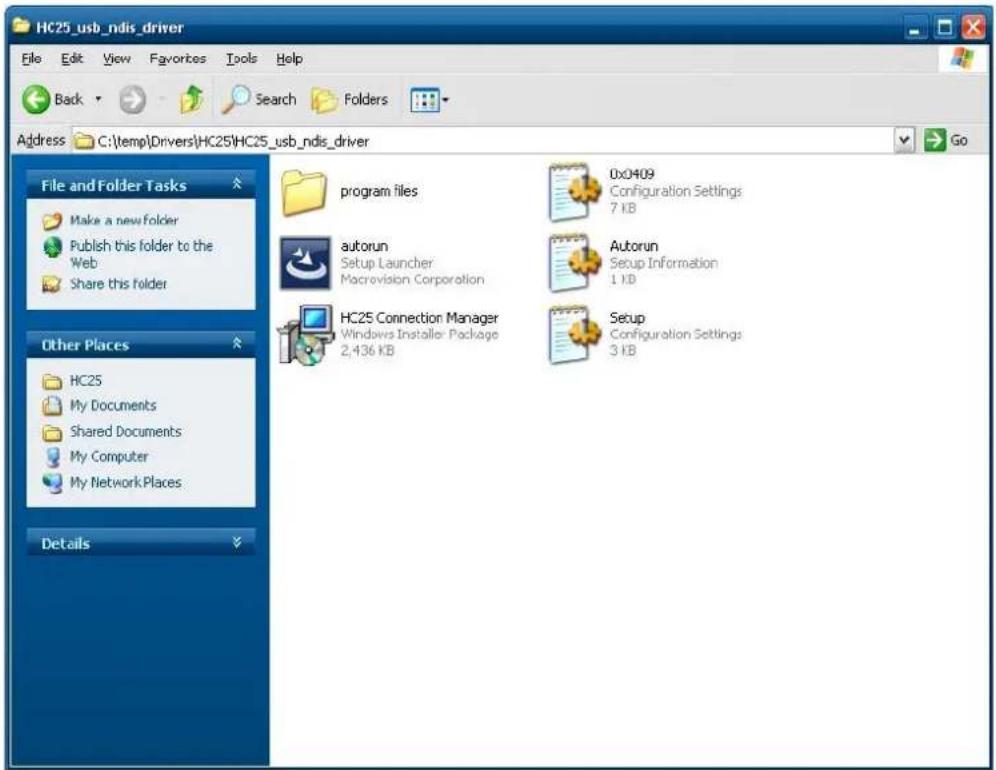
Task: Open My Computer link
Action: 109,457
